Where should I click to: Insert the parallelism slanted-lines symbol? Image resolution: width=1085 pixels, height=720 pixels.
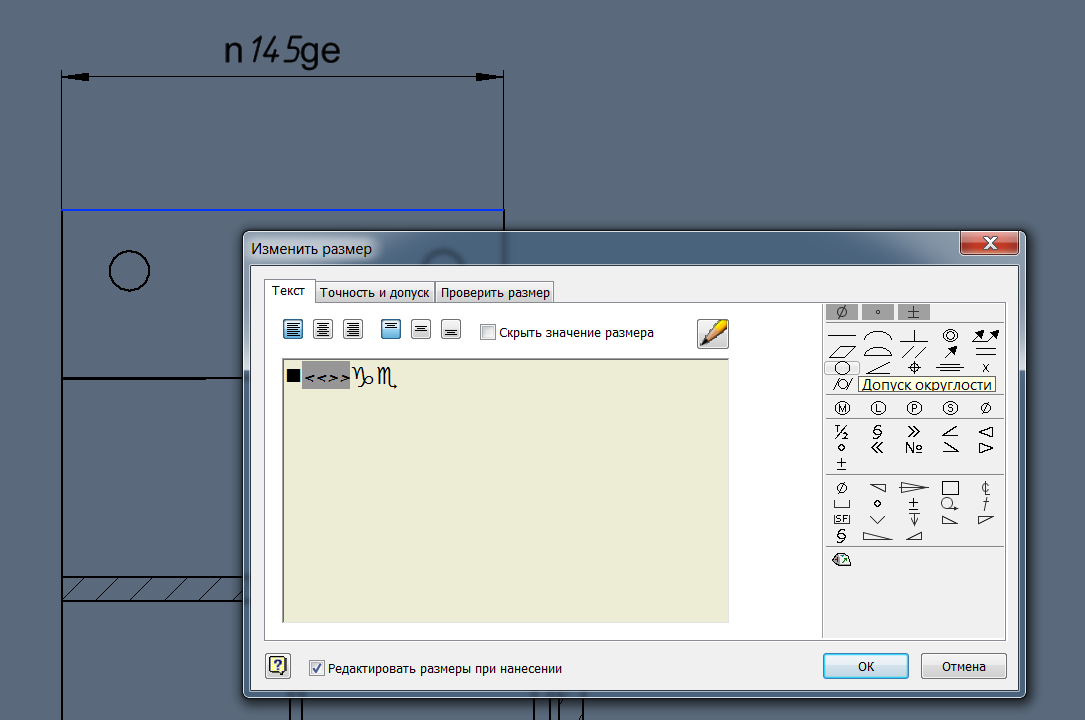click(913, 352)
